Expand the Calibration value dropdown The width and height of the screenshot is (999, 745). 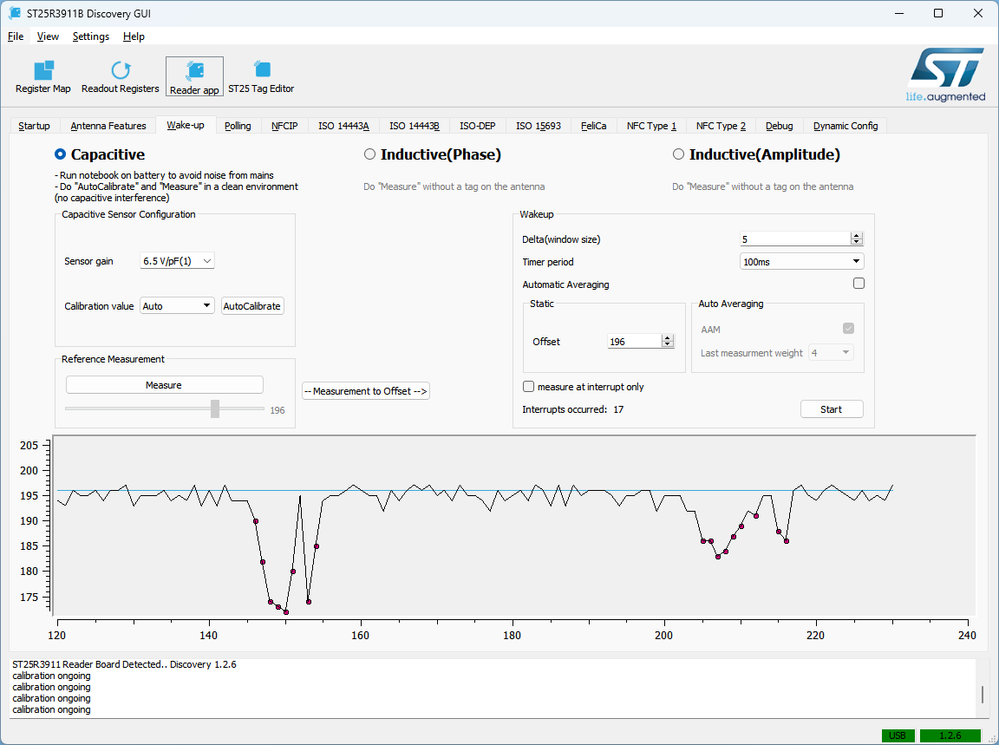pos(177,306)
